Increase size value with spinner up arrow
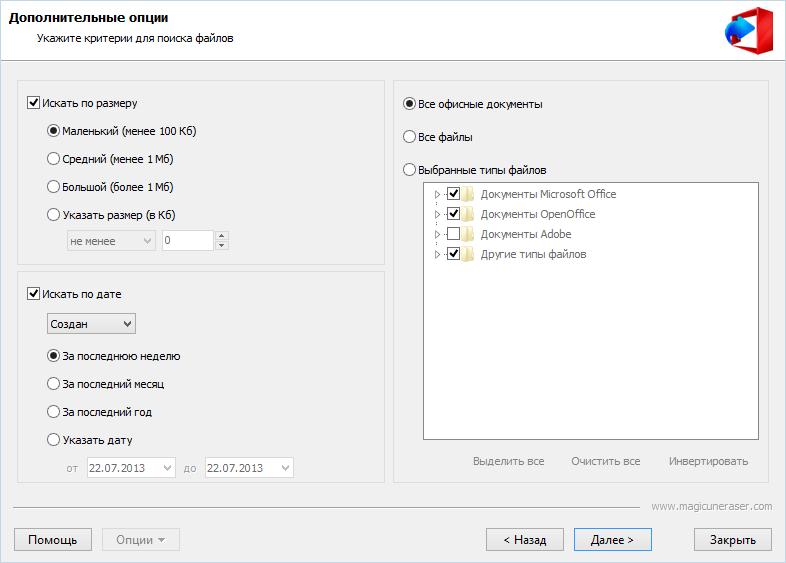Image resolution: width=786 pixels, height=563 pixels. tap(222, 236)
